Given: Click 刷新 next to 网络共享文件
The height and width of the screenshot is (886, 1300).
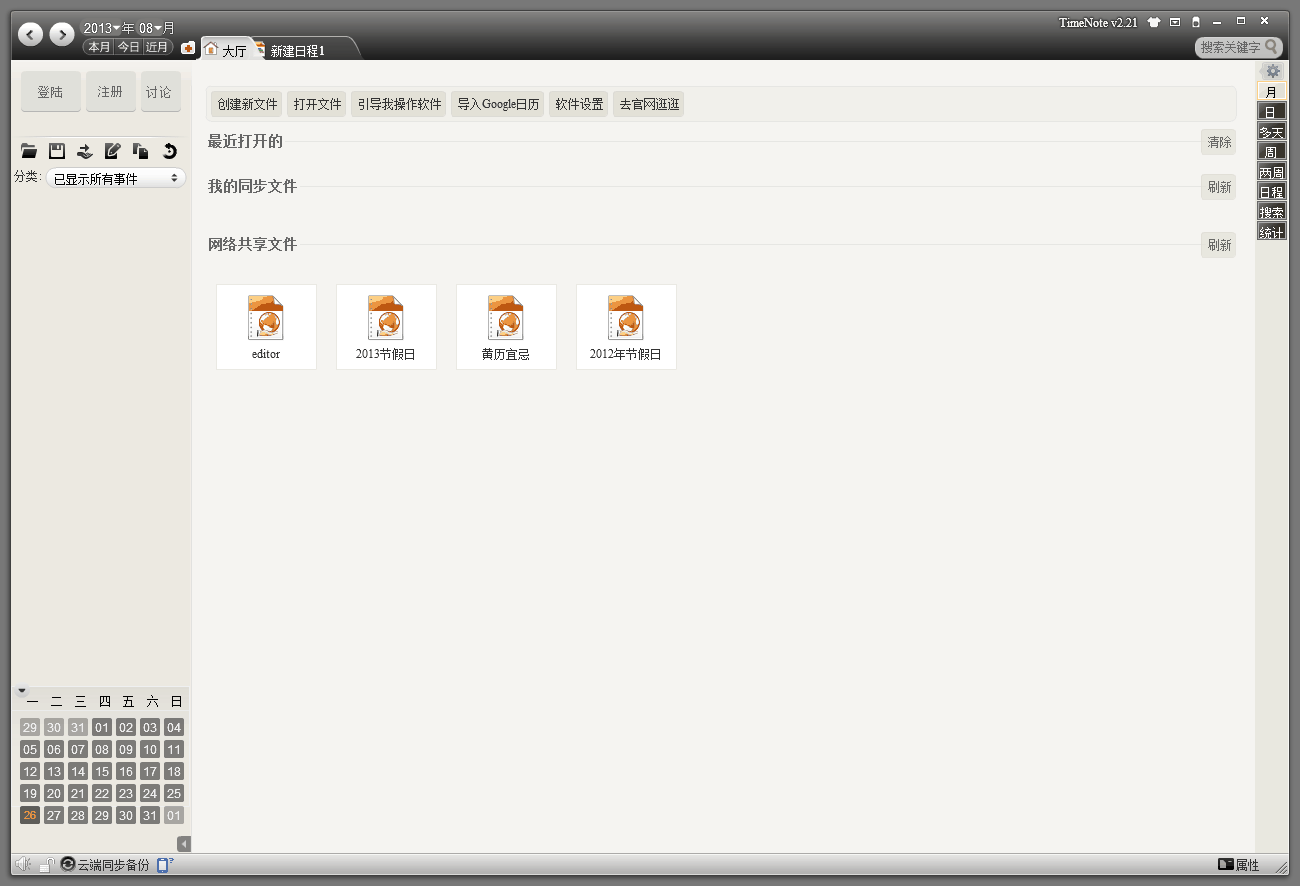Looking at the screenshot, I should point(1219,245).
